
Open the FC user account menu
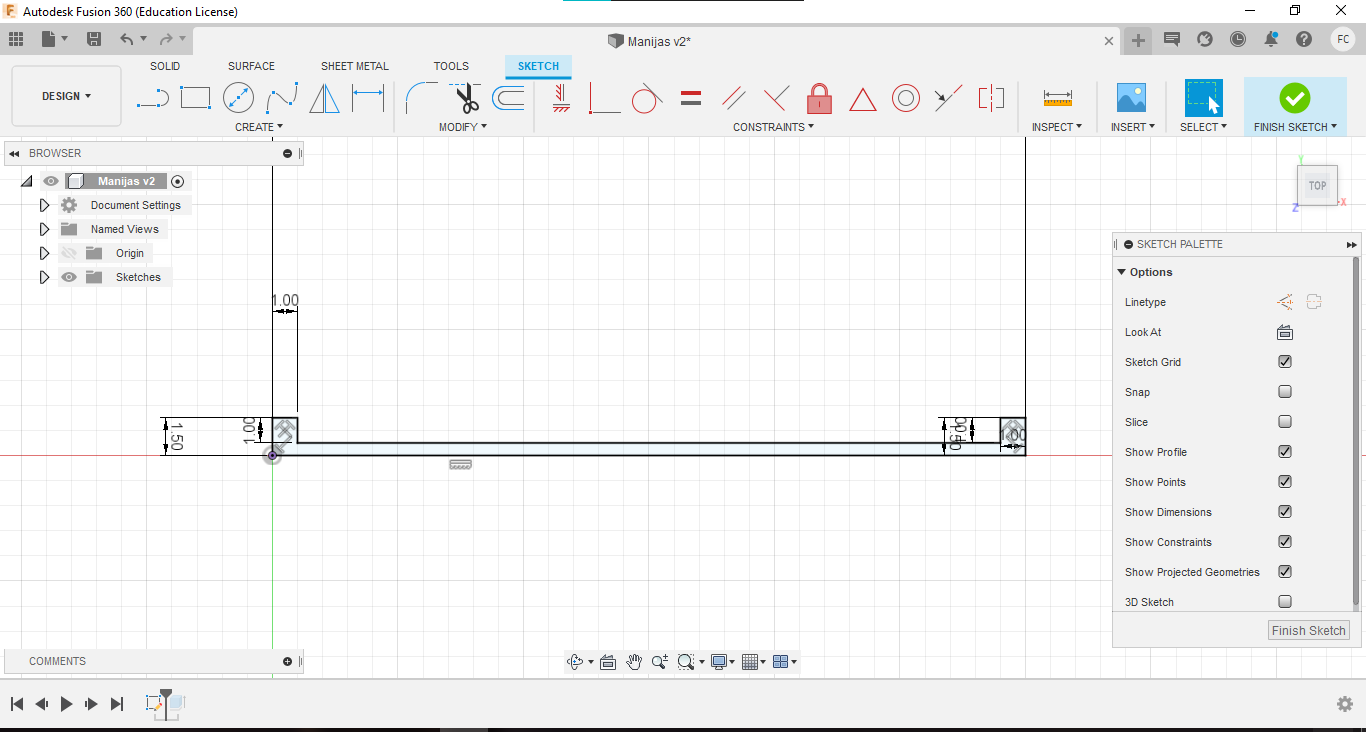(x=1343, y=39)
